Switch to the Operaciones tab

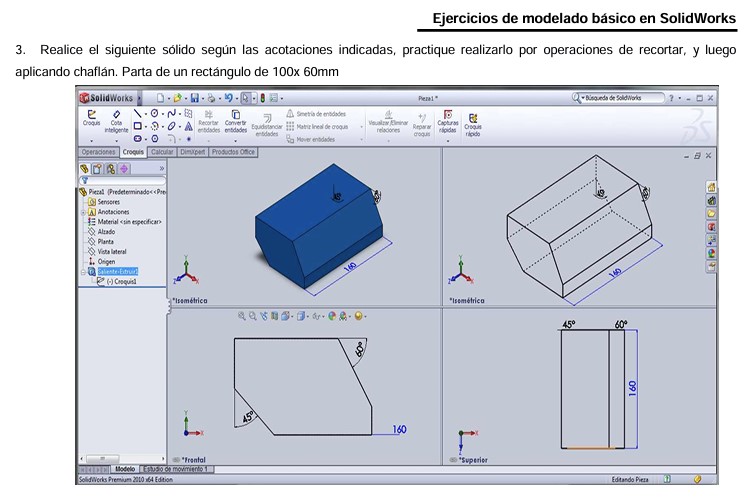point(98,152)
